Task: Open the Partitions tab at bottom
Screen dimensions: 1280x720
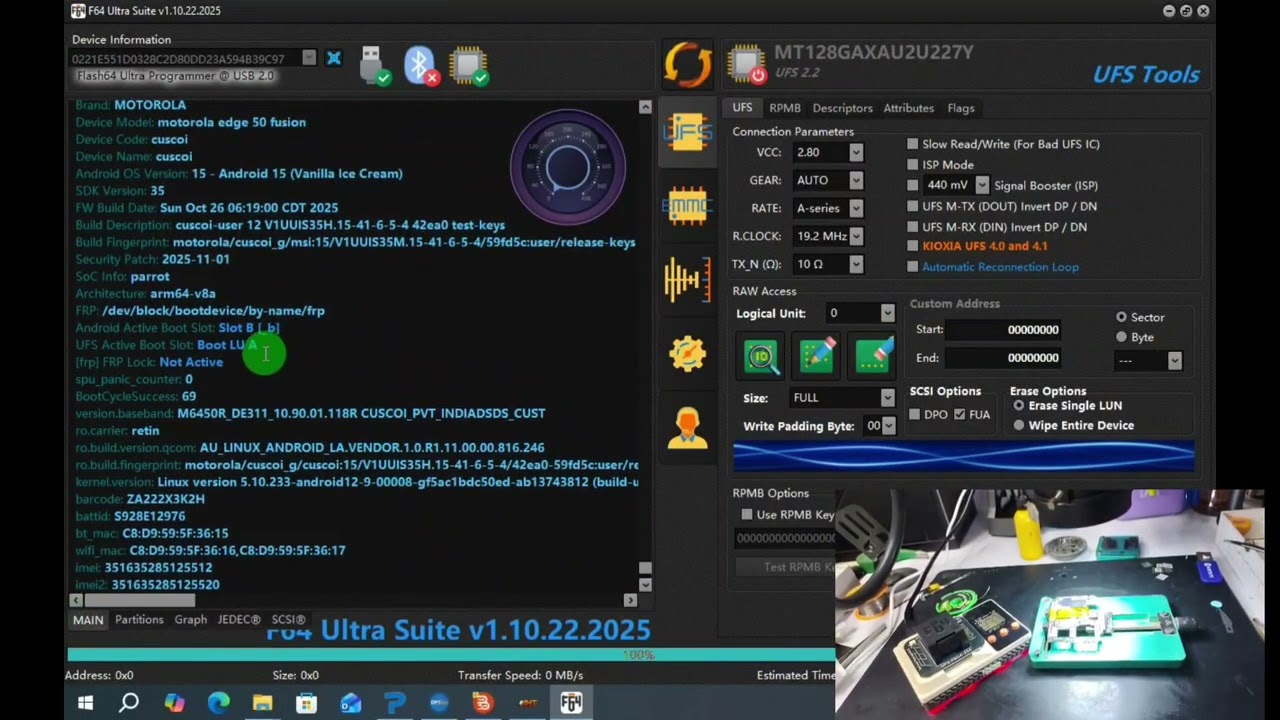Action: point(139,620)
